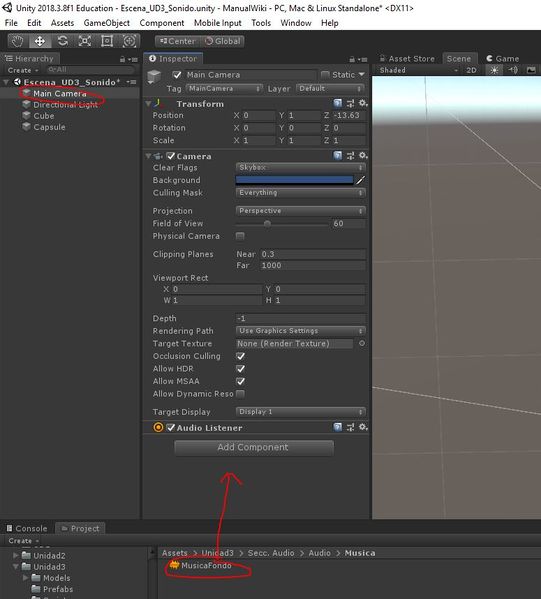Screen dimensions: 541x599
Task: Open Transform component gear menu
Action: pos(363,103)
